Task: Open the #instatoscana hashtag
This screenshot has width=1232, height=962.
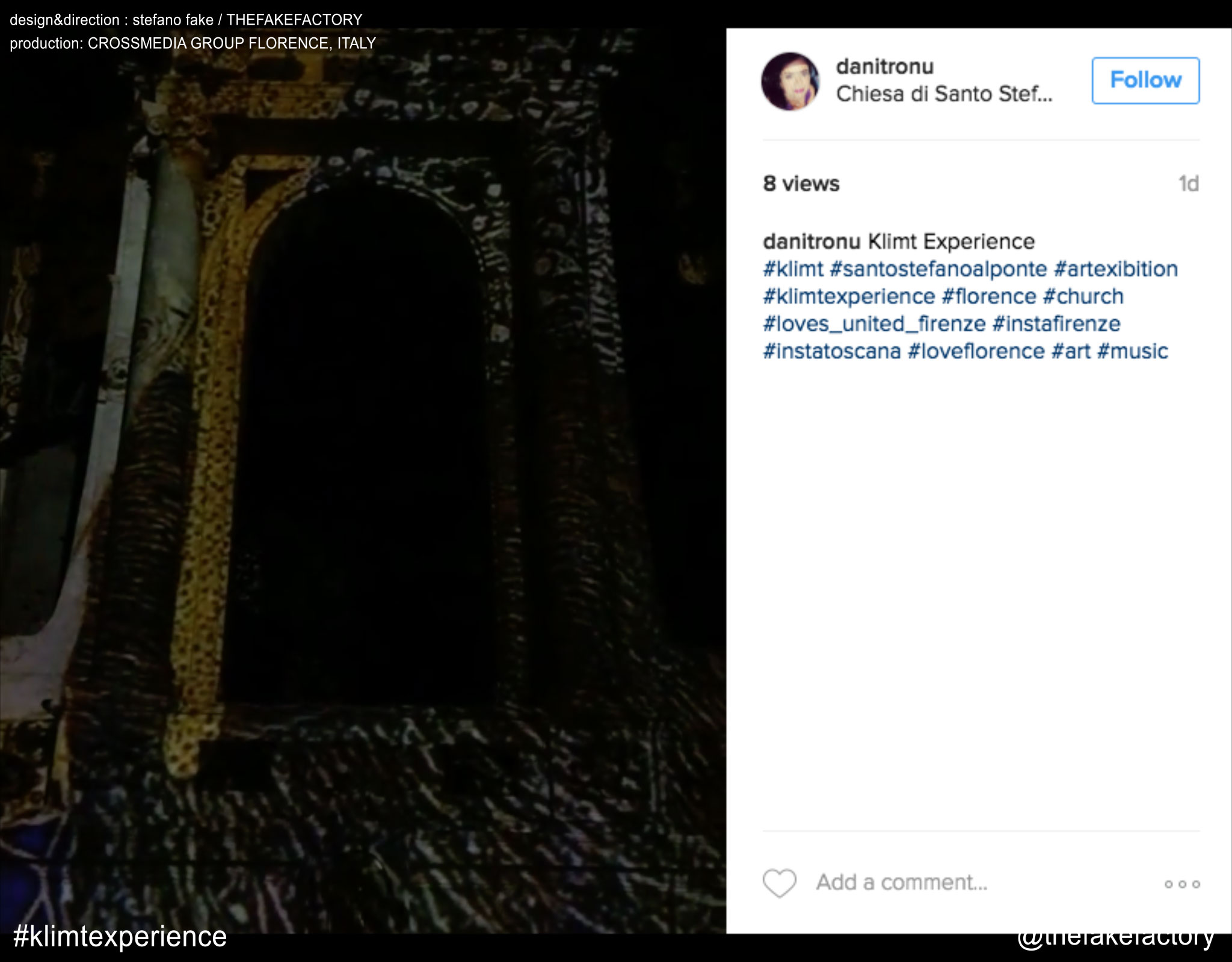Action: tap(832, 351)
